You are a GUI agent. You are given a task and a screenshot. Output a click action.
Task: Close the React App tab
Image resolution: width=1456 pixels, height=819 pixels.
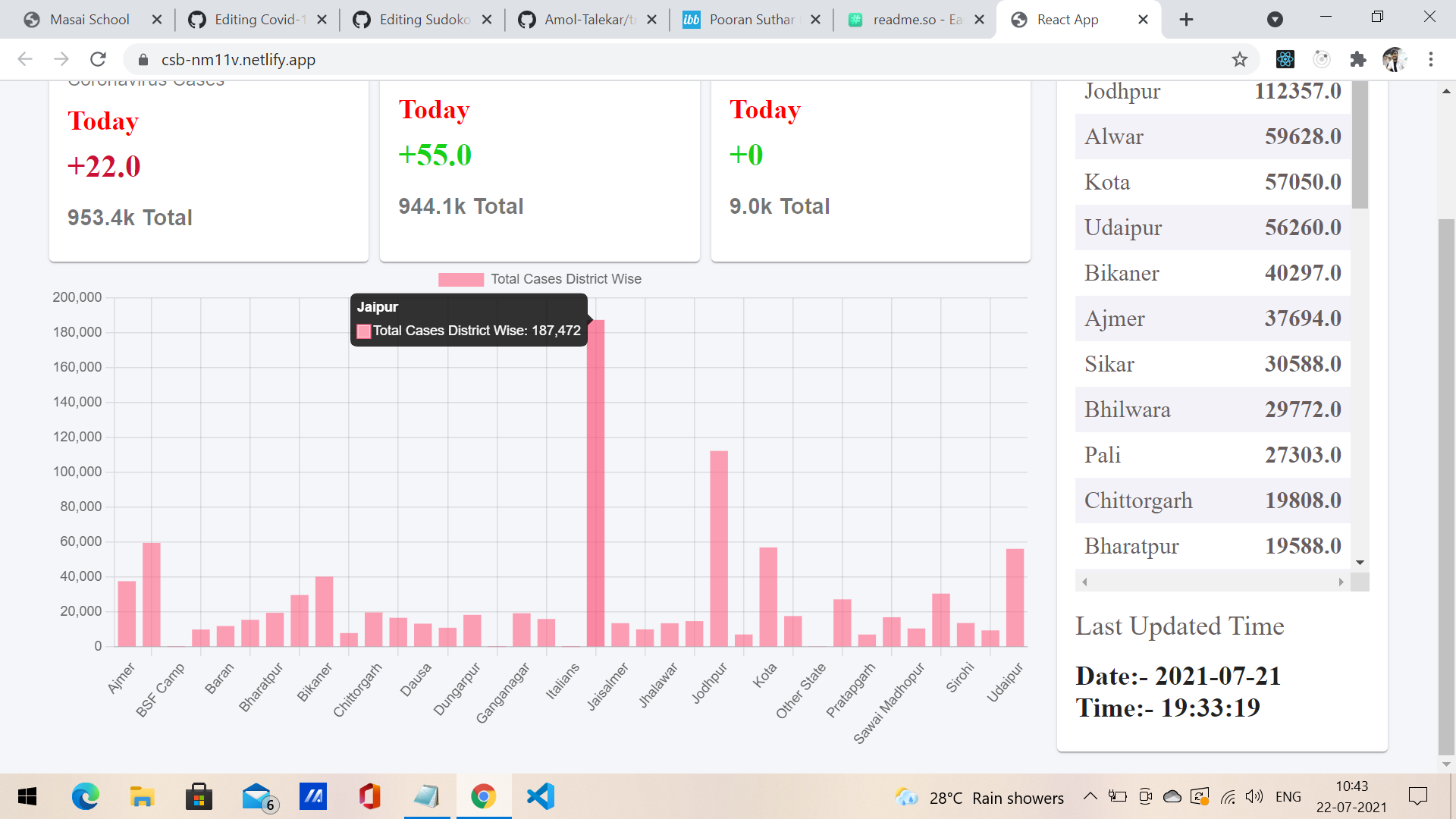pyautogui.click(x=1144, y=20)
